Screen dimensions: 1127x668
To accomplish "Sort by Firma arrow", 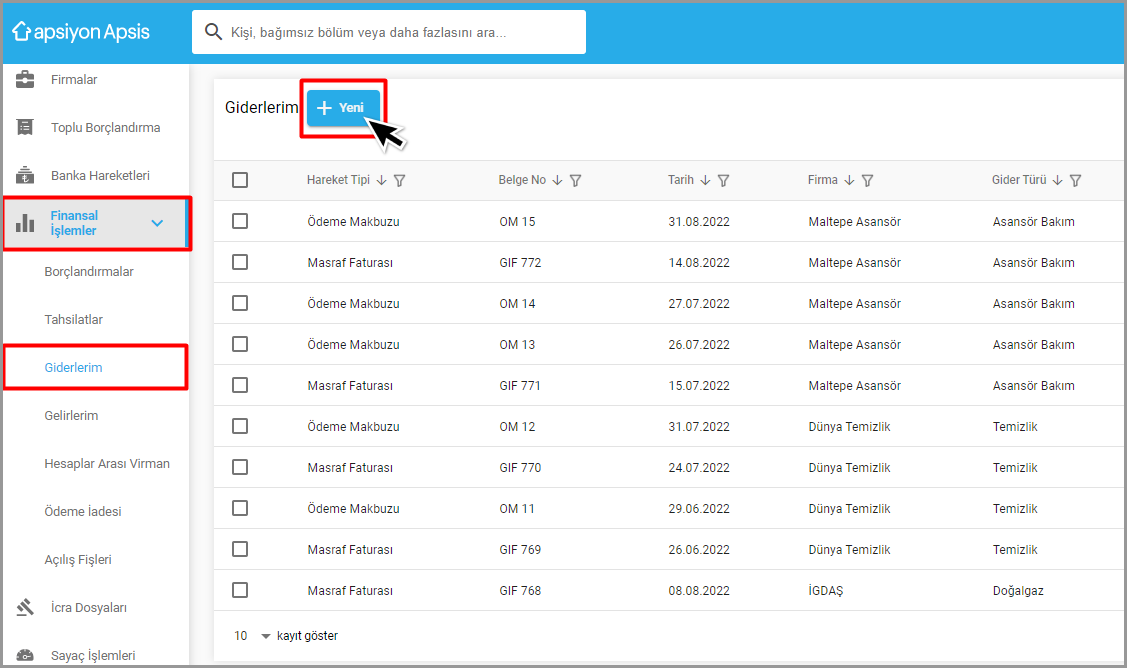I will [x=849, y=180].
